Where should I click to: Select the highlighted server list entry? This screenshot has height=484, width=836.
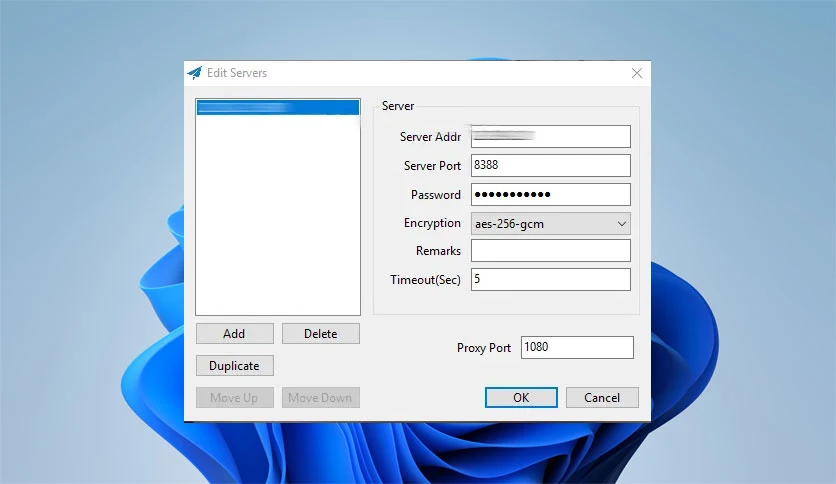(x=278, y=107)
